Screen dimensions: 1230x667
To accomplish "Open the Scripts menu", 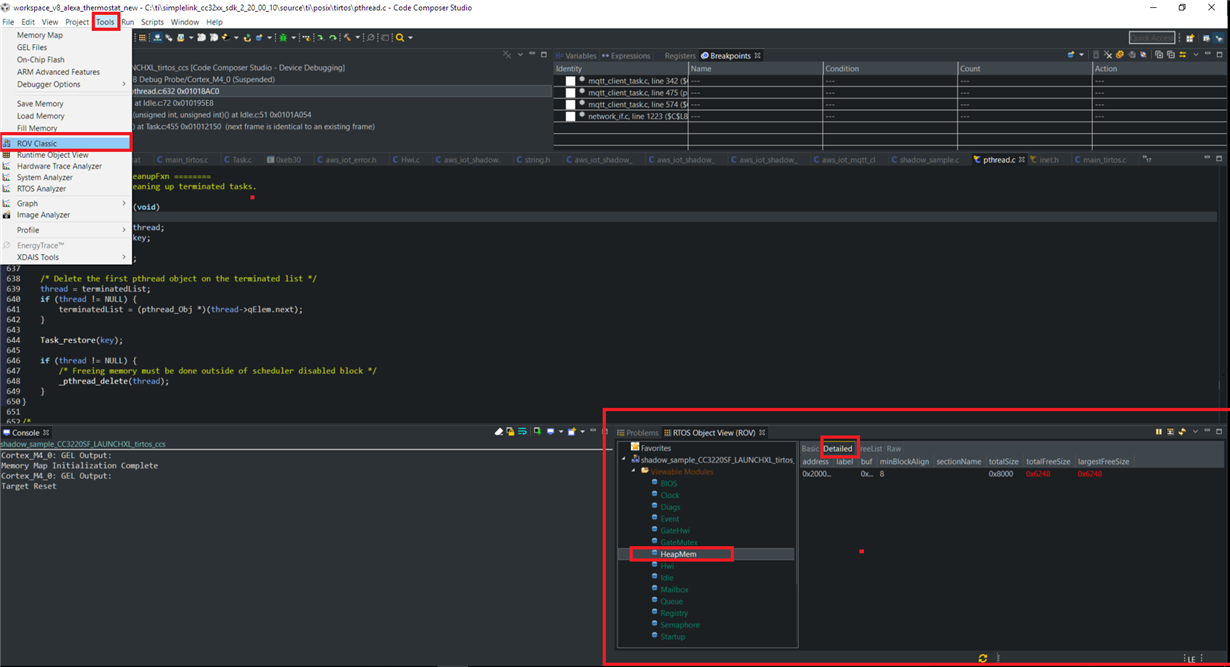I will [x=152, y=22].
